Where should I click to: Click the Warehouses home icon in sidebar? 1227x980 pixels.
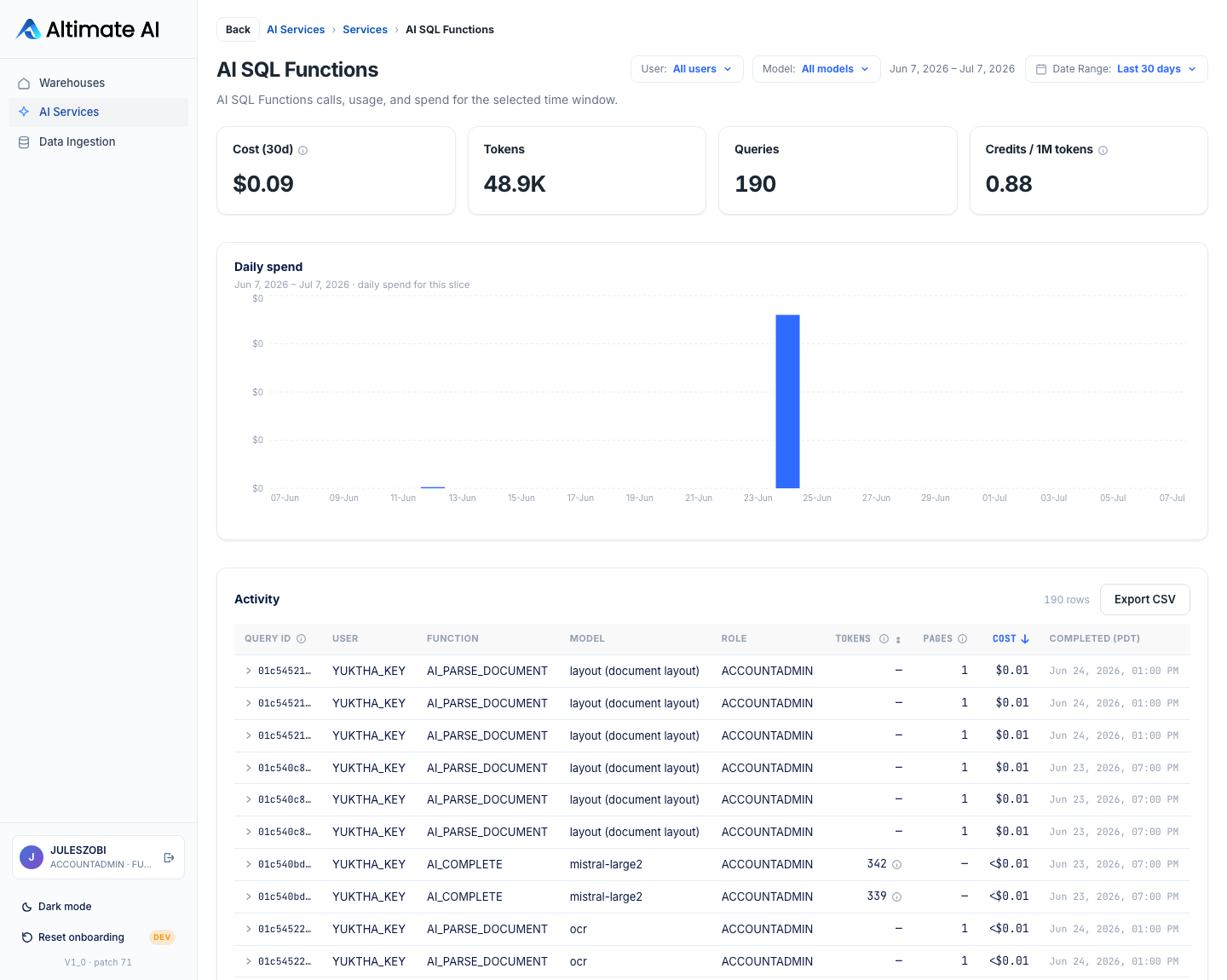24,84
